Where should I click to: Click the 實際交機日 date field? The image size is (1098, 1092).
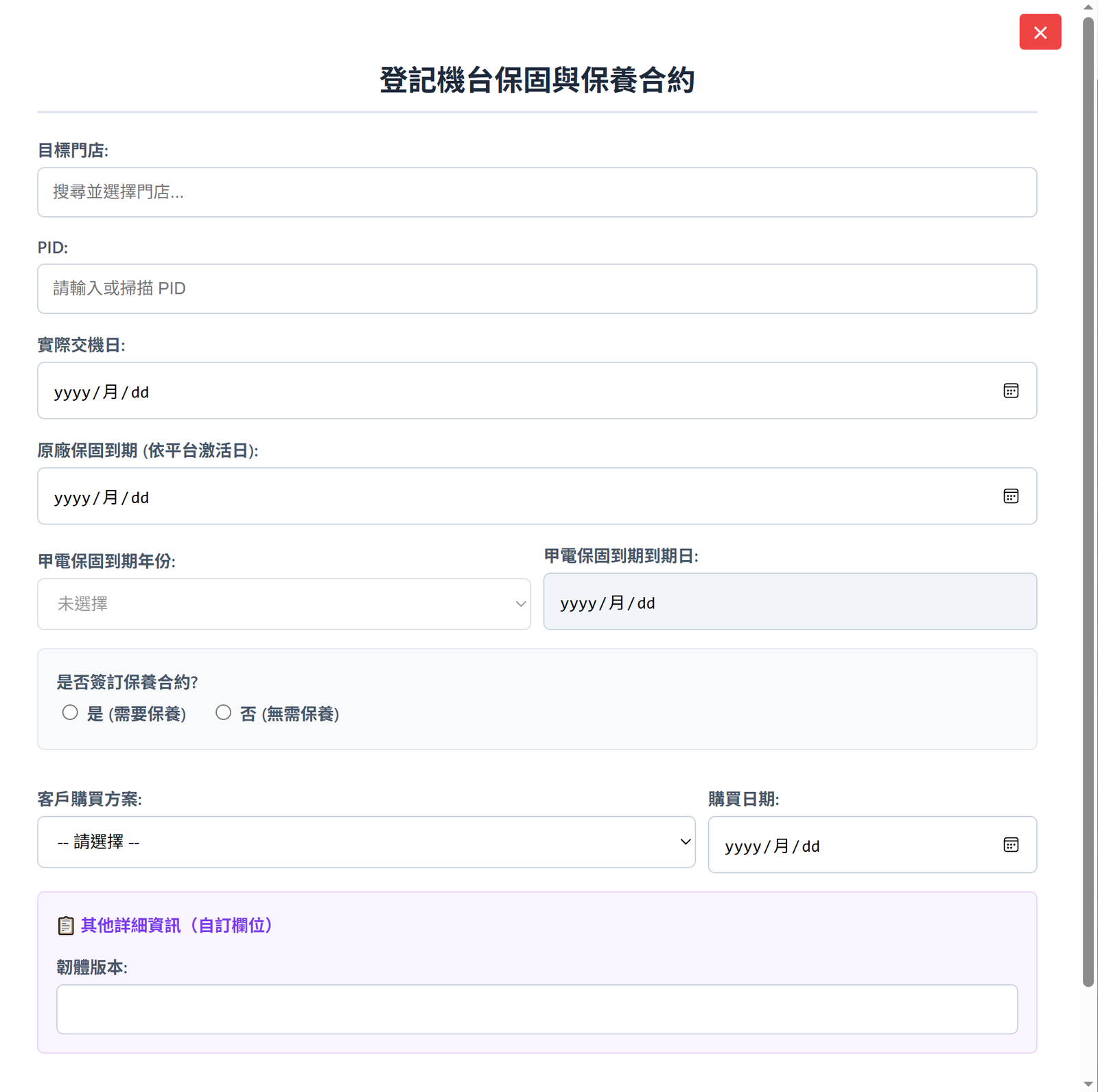click(x=537, y=391)
